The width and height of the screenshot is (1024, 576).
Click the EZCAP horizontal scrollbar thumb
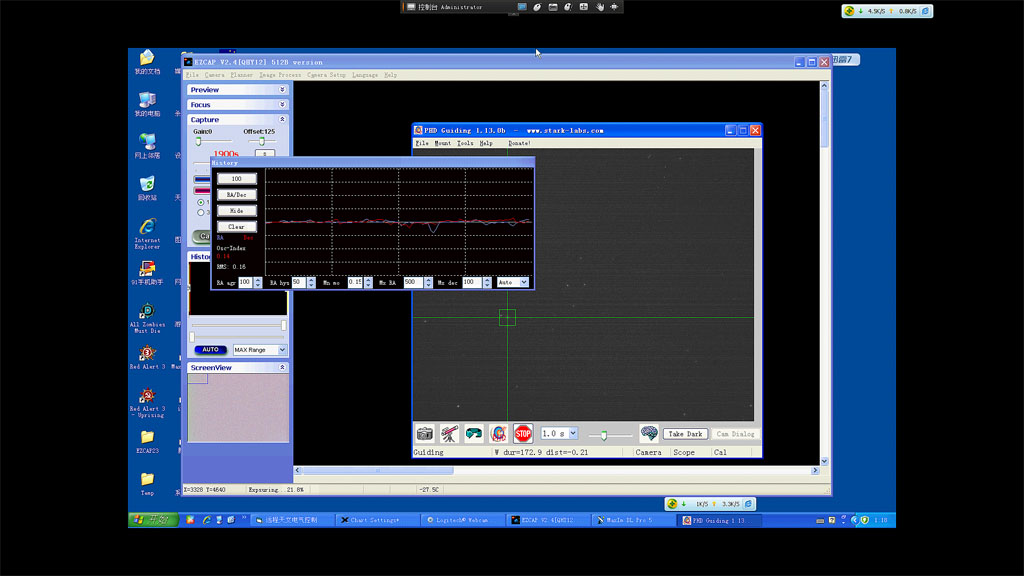(x=377, y=470)
